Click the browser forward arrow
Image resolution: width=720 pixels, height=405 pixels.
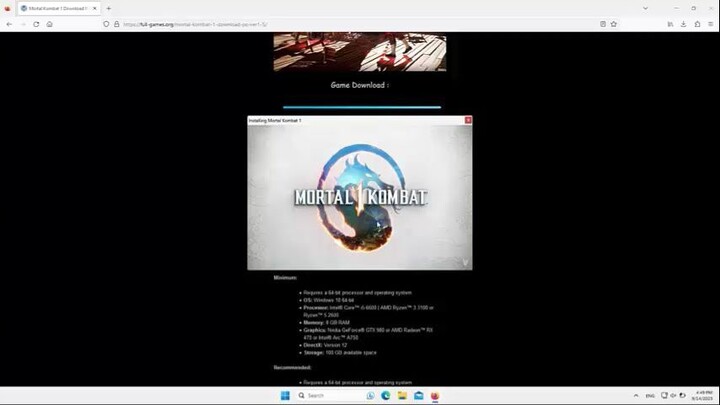[23, 24]
